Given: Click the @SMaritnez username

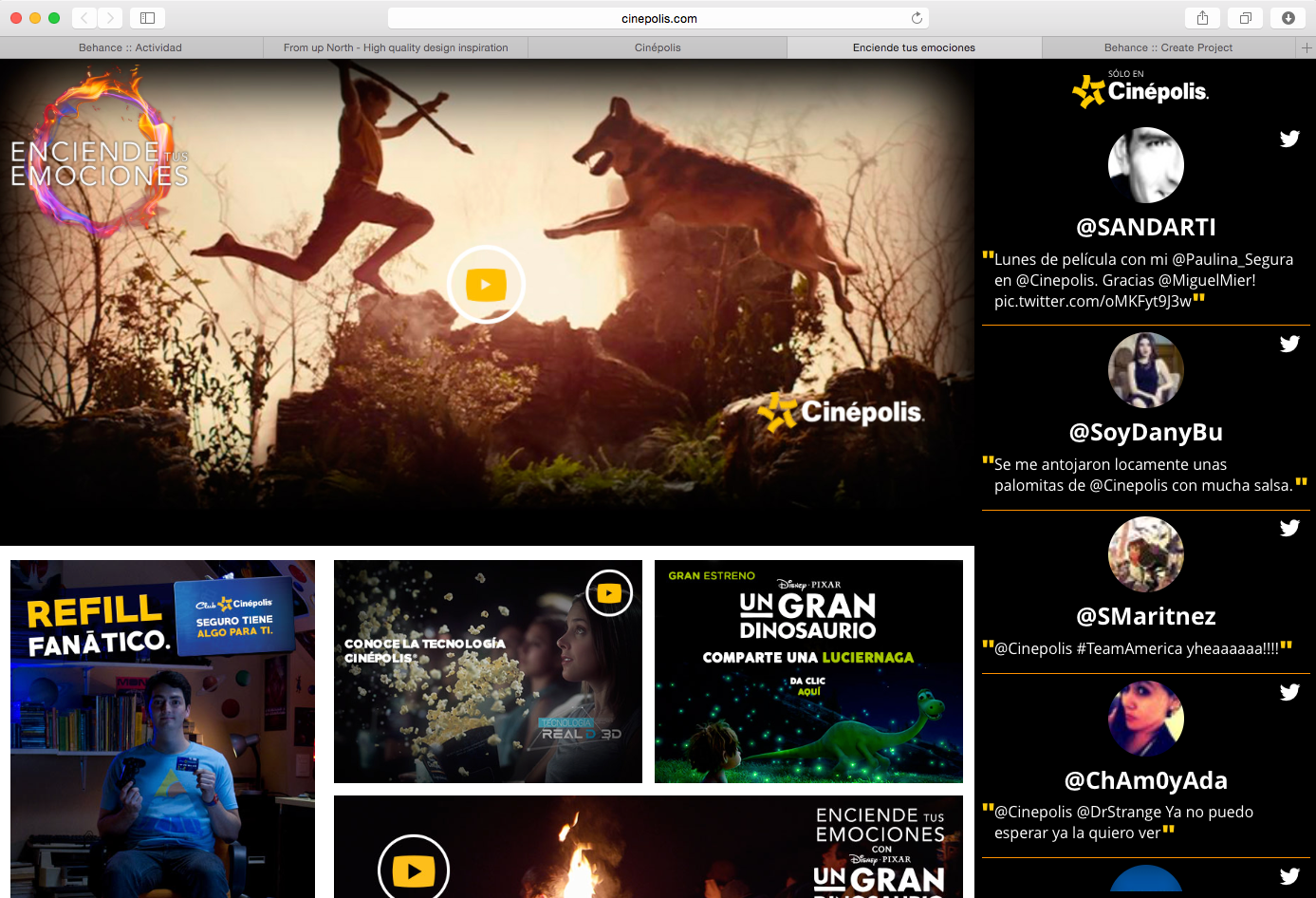Looking at the screenshot, I should click(x=1146, y=616).
